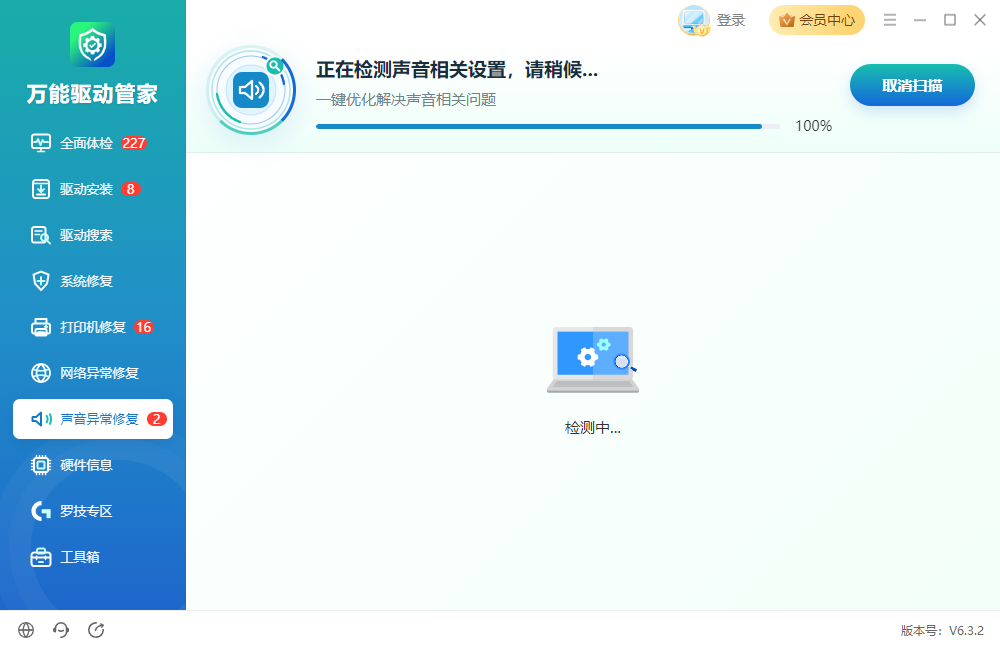Click the headset support icon at bottom
This screenshot has height=650, width=1000.
tap(61, 630)
